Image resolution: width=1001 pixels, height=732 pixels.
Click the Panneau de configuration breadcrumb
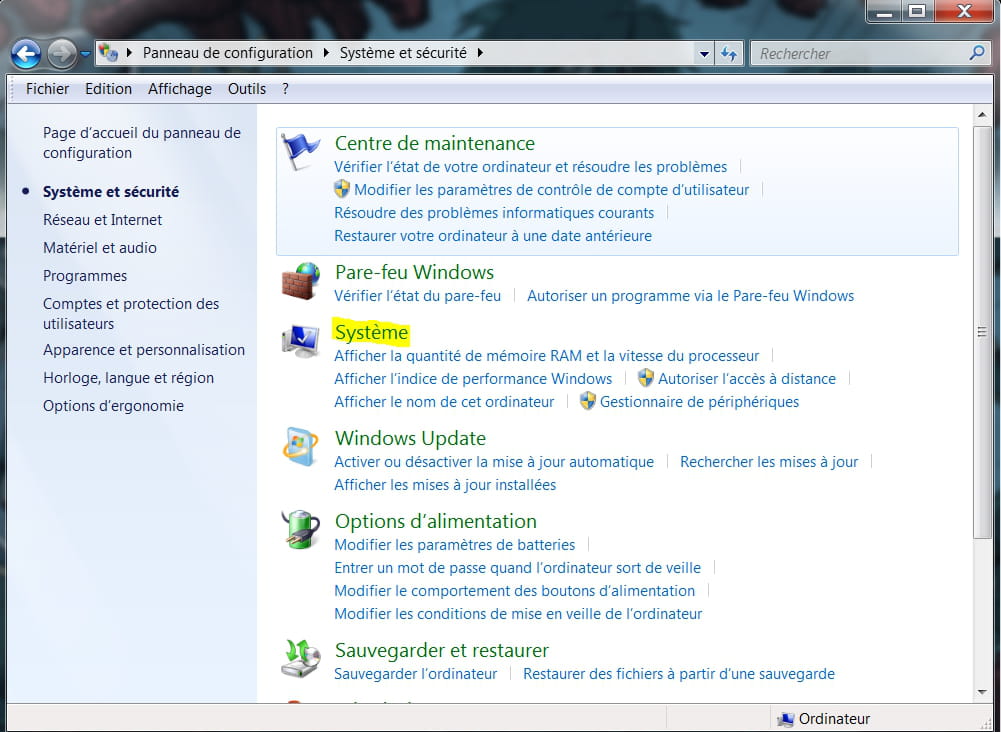(228, 53)
